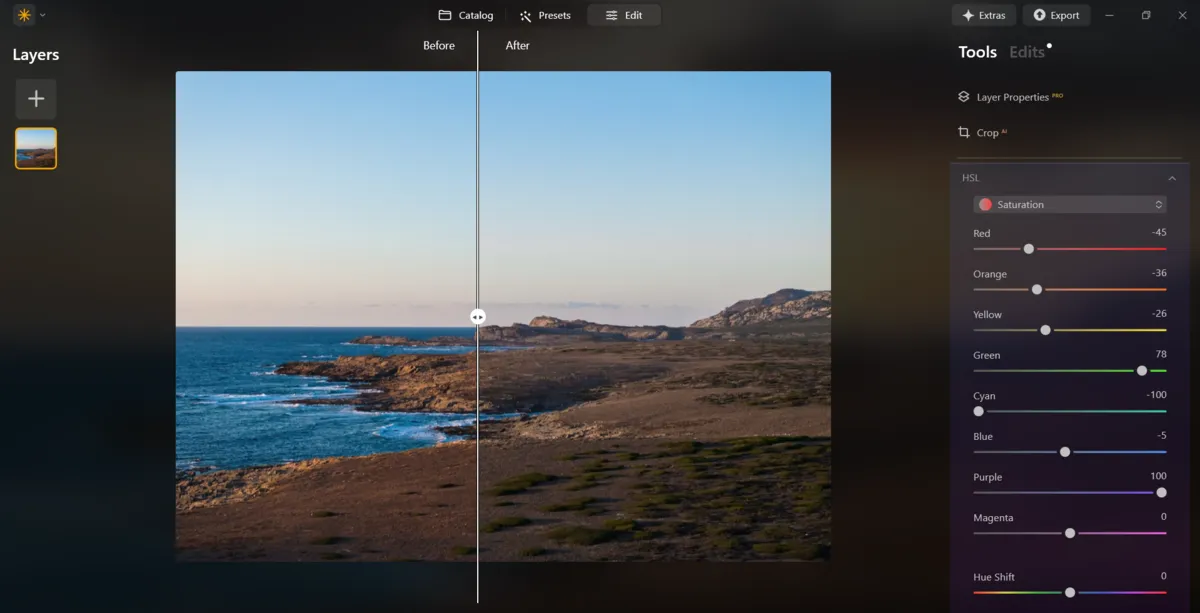1200x613 pixels.
Task: Collapse the HSL panel
Action: pos(1172,177)
